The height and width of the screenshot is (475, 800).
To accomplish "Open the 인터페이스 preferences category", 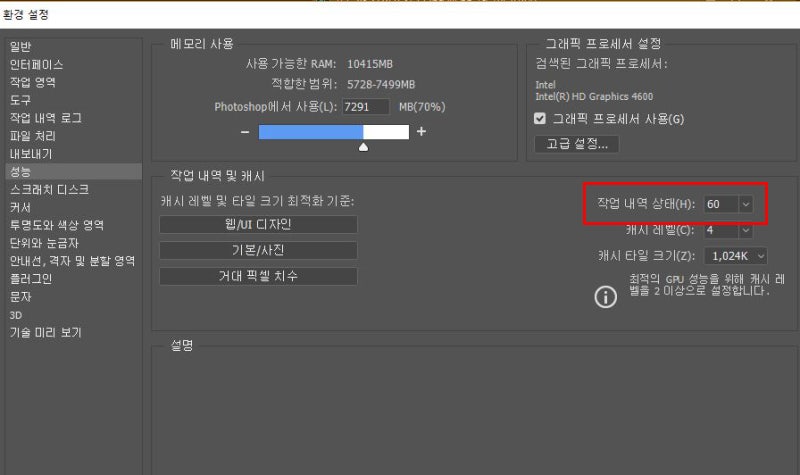I will tap(36, 64).
